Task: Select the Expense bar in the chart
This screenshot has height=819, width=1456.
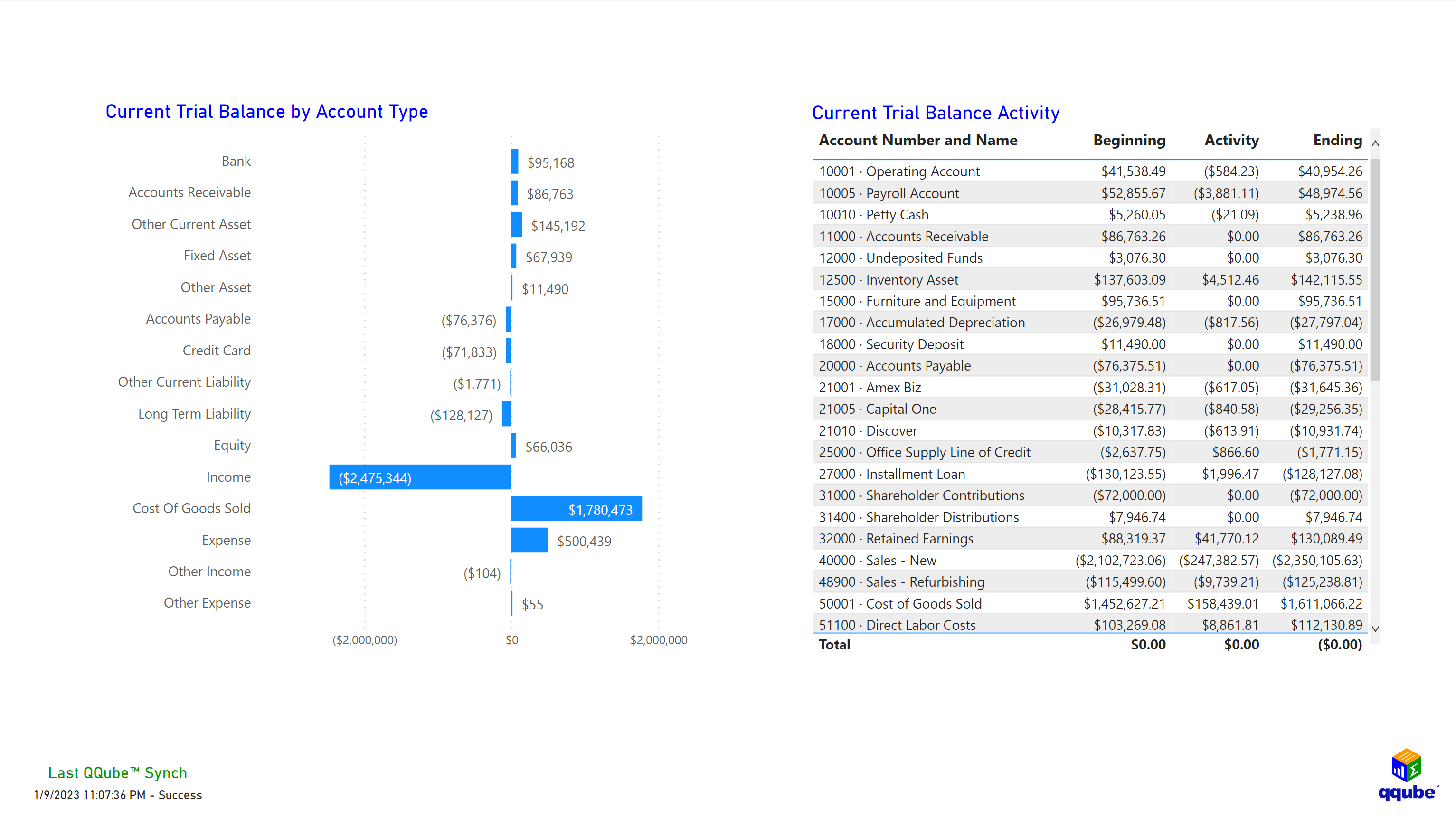Action: (529, 541)
